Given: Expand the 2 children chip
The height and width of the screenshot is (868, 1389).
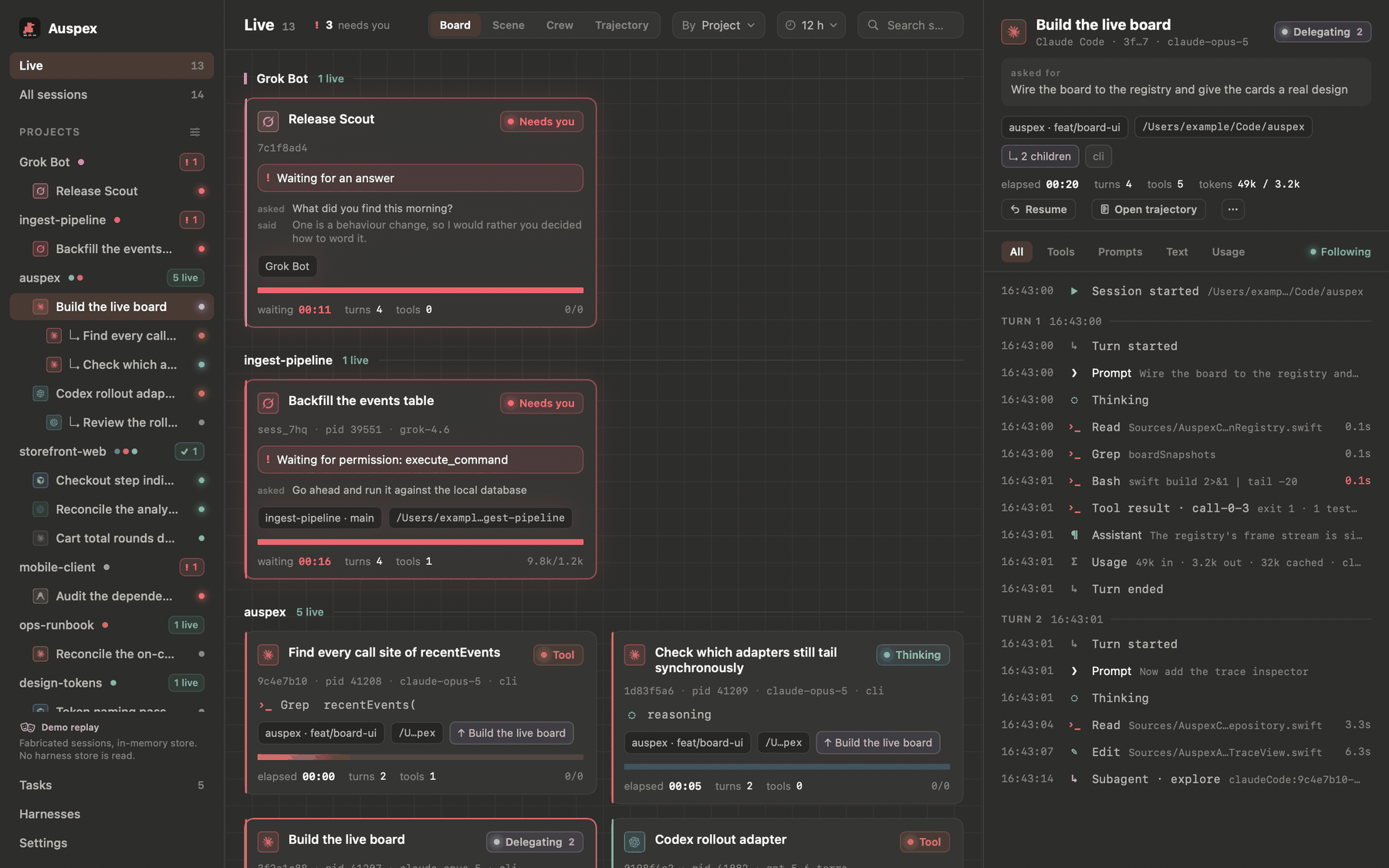Looking at the screenshot, I should pos(1039,156).
